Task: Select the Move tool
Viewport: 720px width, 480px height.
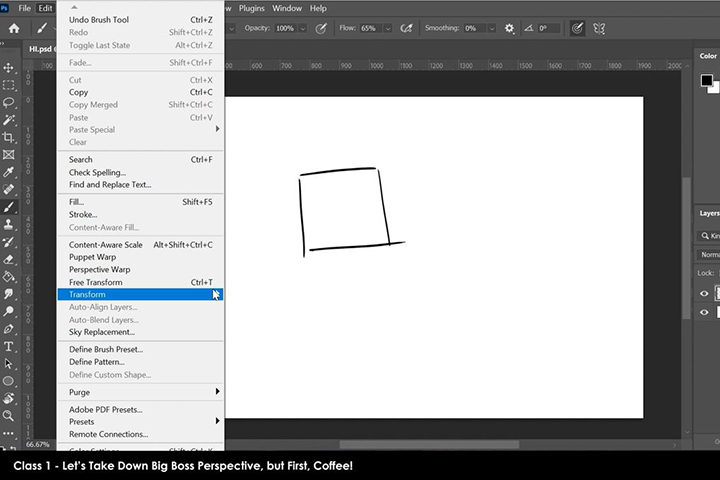Action: 8,68
